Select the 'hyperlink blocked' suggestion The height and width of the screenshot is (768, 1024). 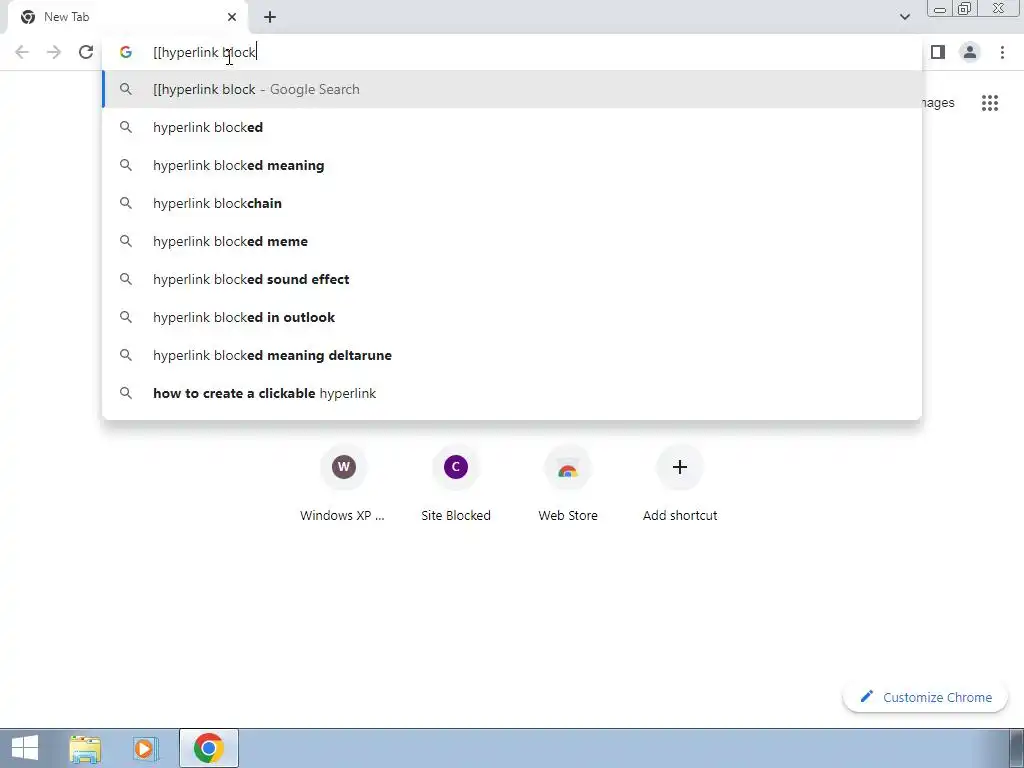(512, 127)
